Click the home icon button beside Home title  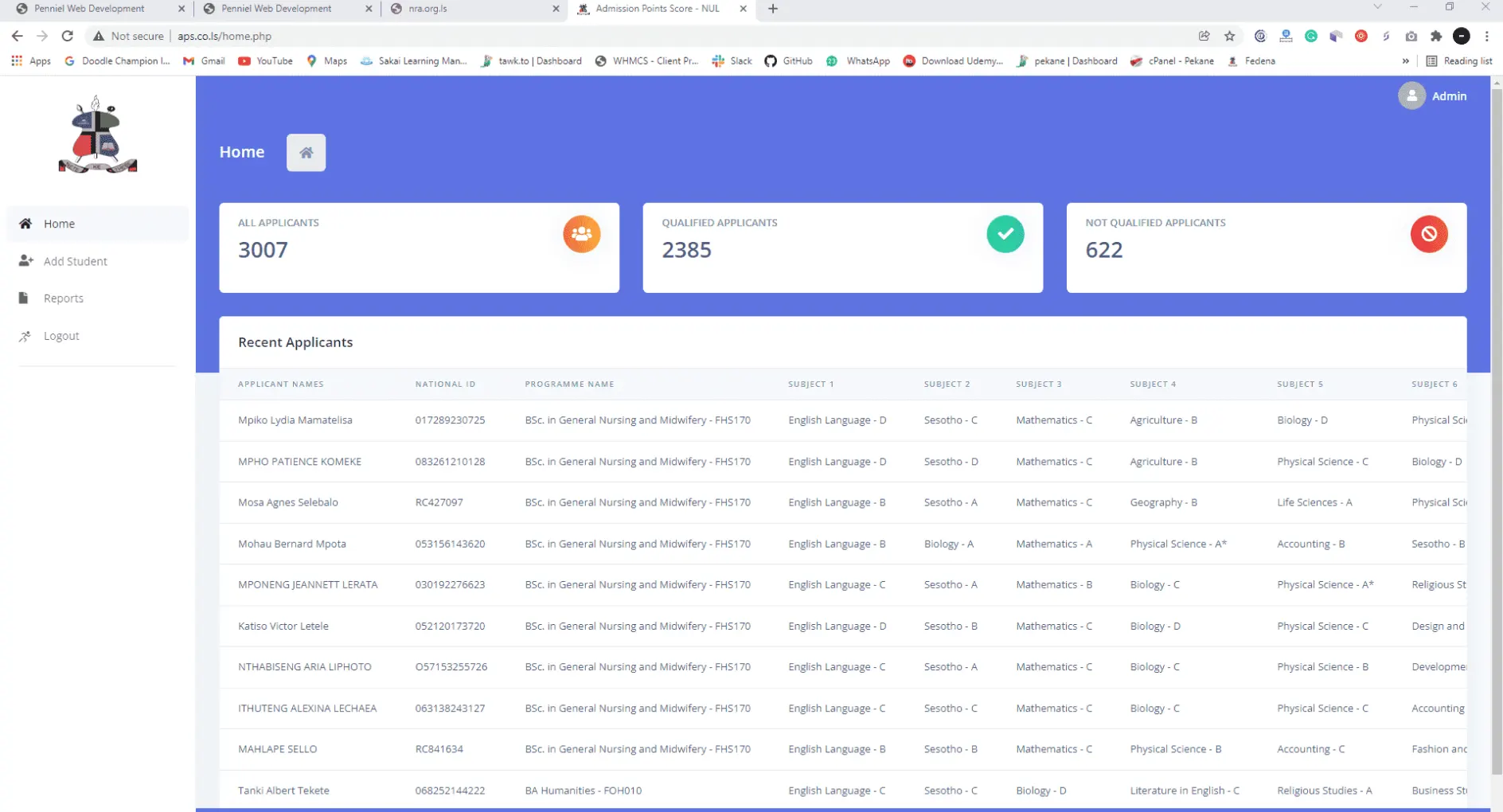point(306,153)
